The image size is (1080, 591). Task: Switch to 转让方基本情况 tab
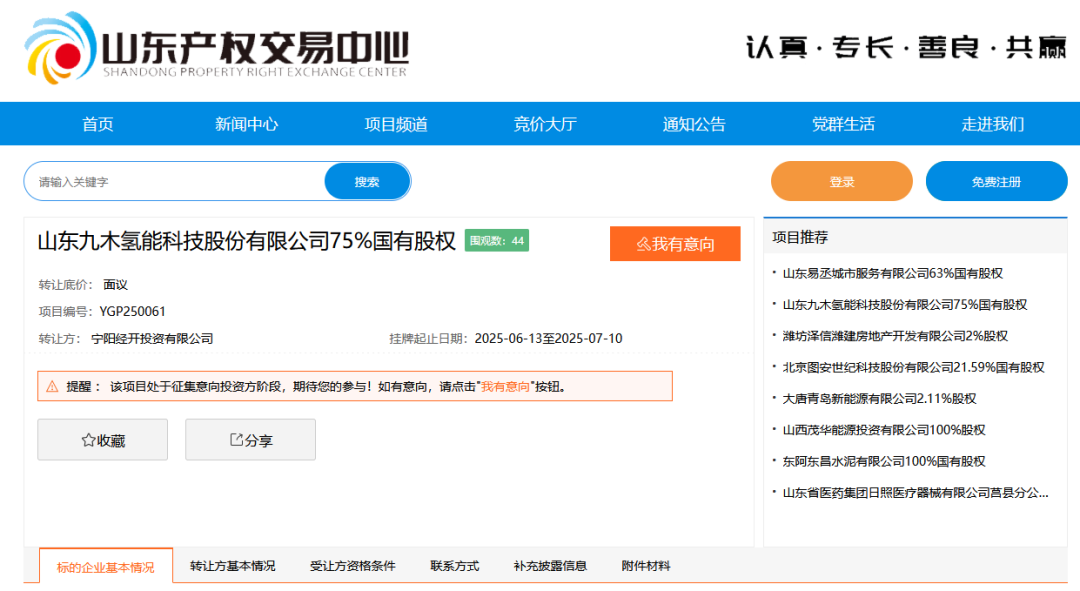(x=233, y=566)
